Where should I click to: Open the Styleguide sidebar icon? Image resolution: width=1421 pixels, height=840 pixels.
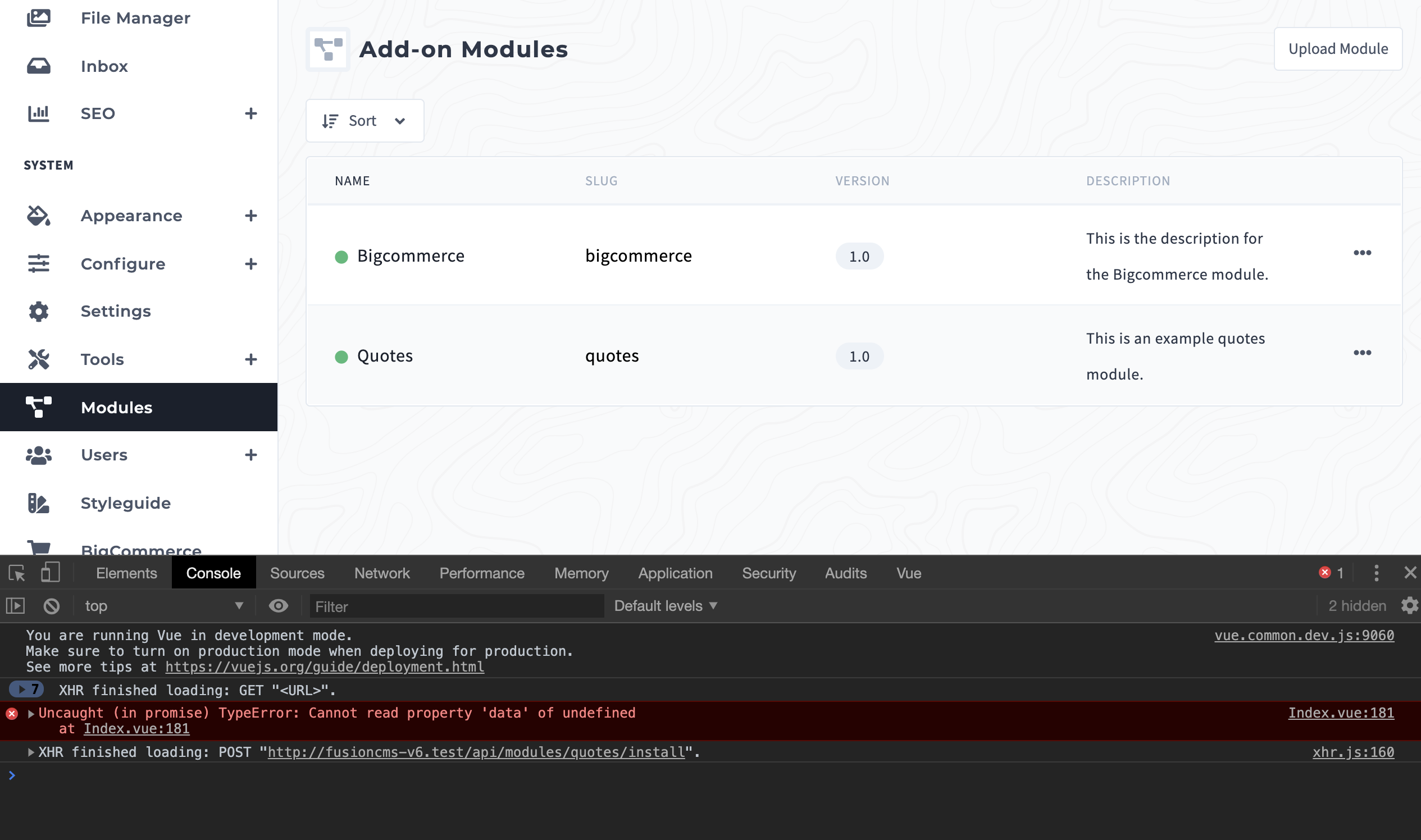tap(38, 503)
